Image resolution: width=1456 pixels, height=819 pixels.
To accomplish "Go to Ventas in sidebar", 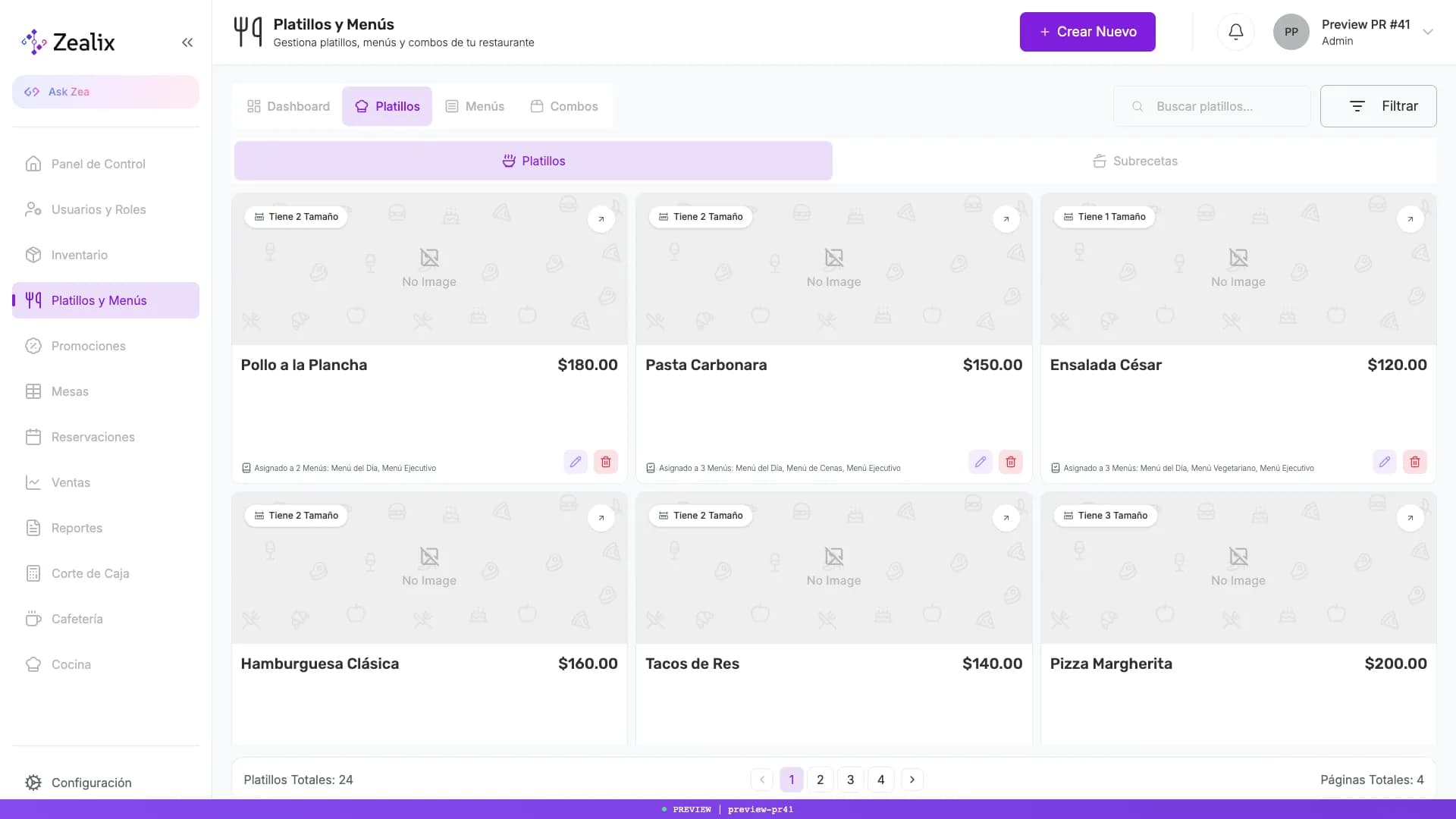I will pyautogui.click(x=105, y=482).
